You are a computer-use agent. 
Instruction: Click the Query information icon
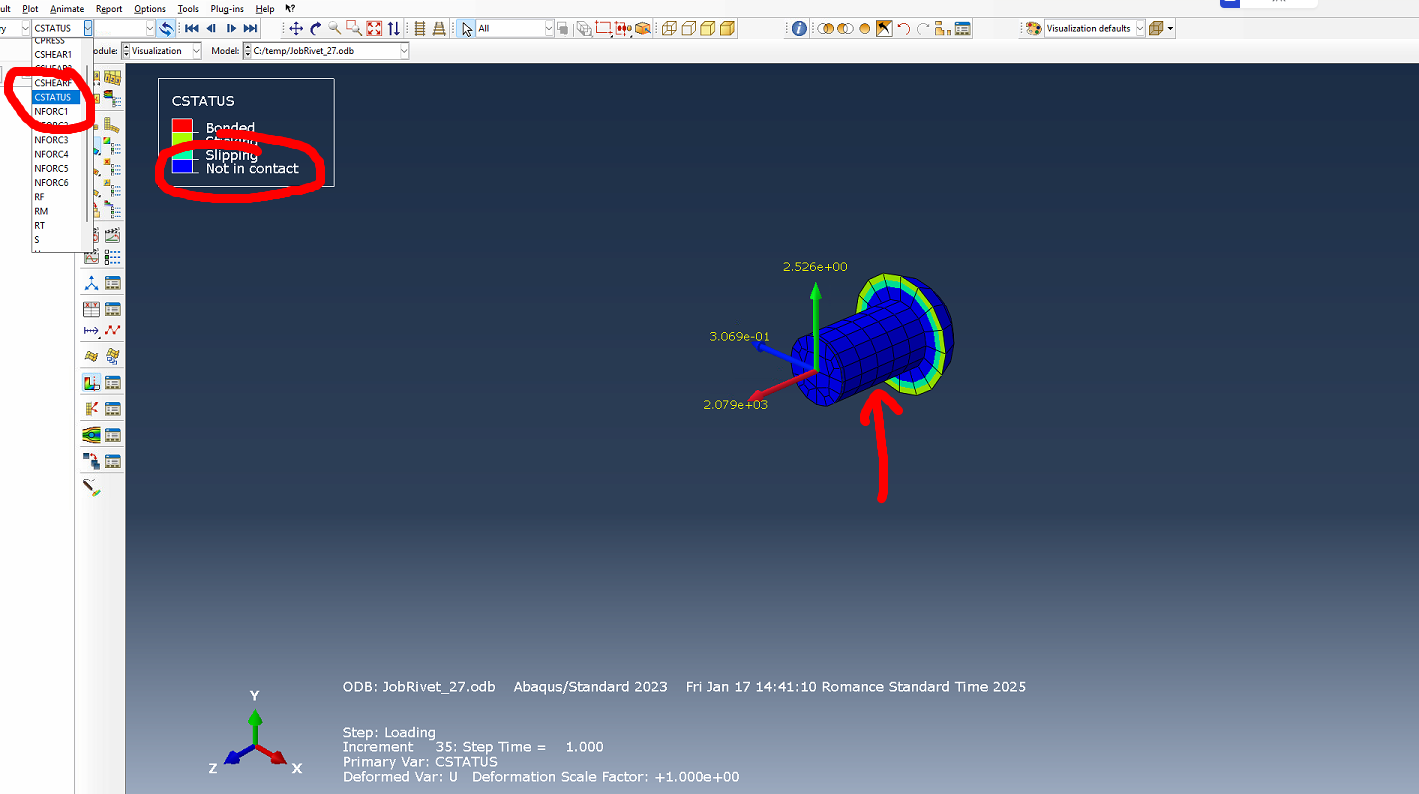(x=799, y=28)
